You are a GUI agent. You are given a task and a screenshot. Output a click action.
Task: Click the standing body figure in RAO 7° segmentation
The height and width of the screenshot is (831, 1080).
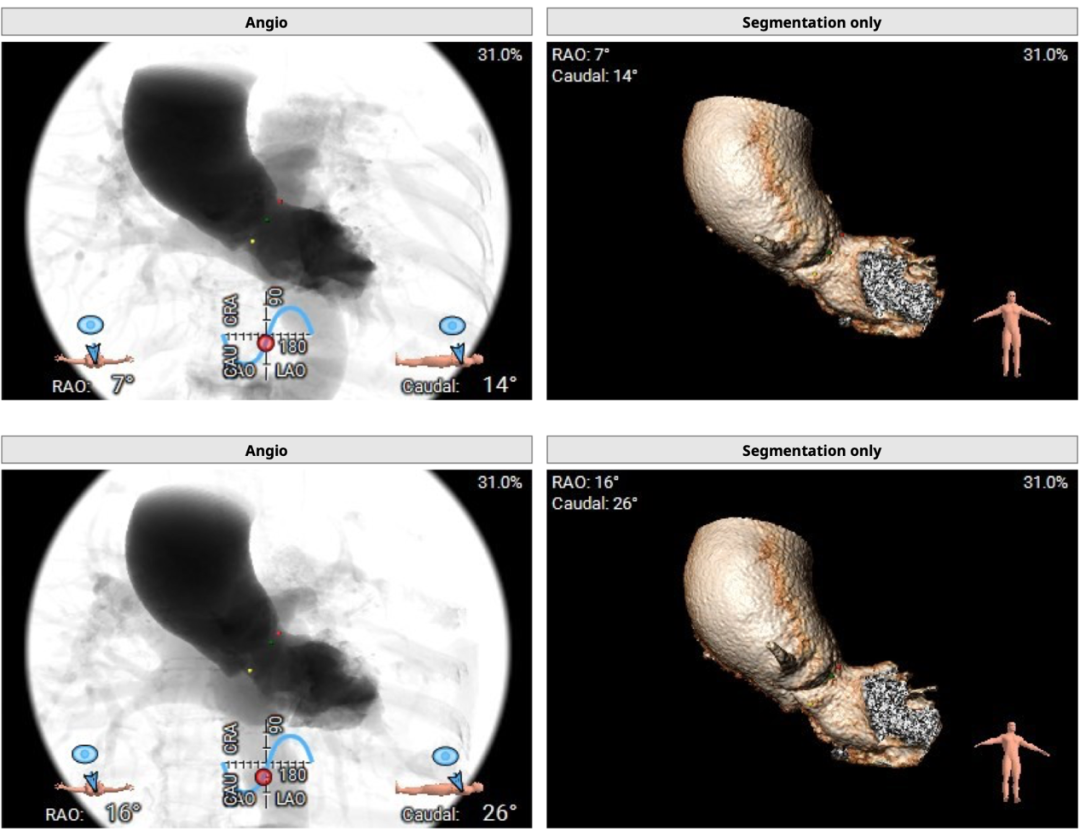(x=1012, y=333)
